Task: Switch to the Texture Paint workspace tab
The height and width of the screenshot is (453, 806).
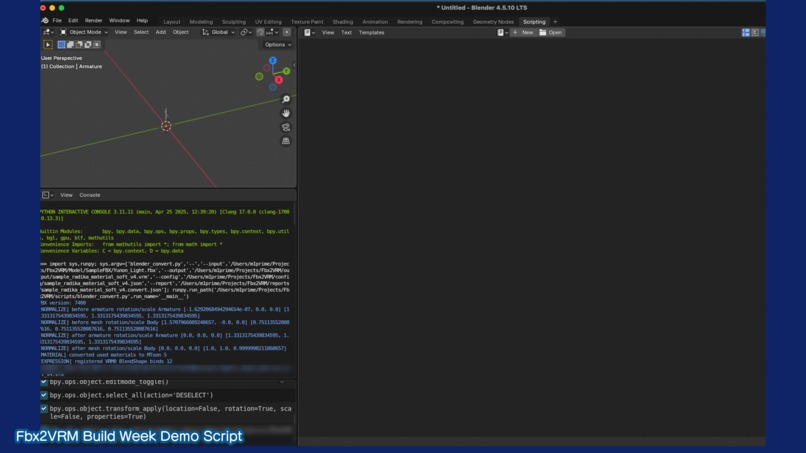Action: point(307,22)
